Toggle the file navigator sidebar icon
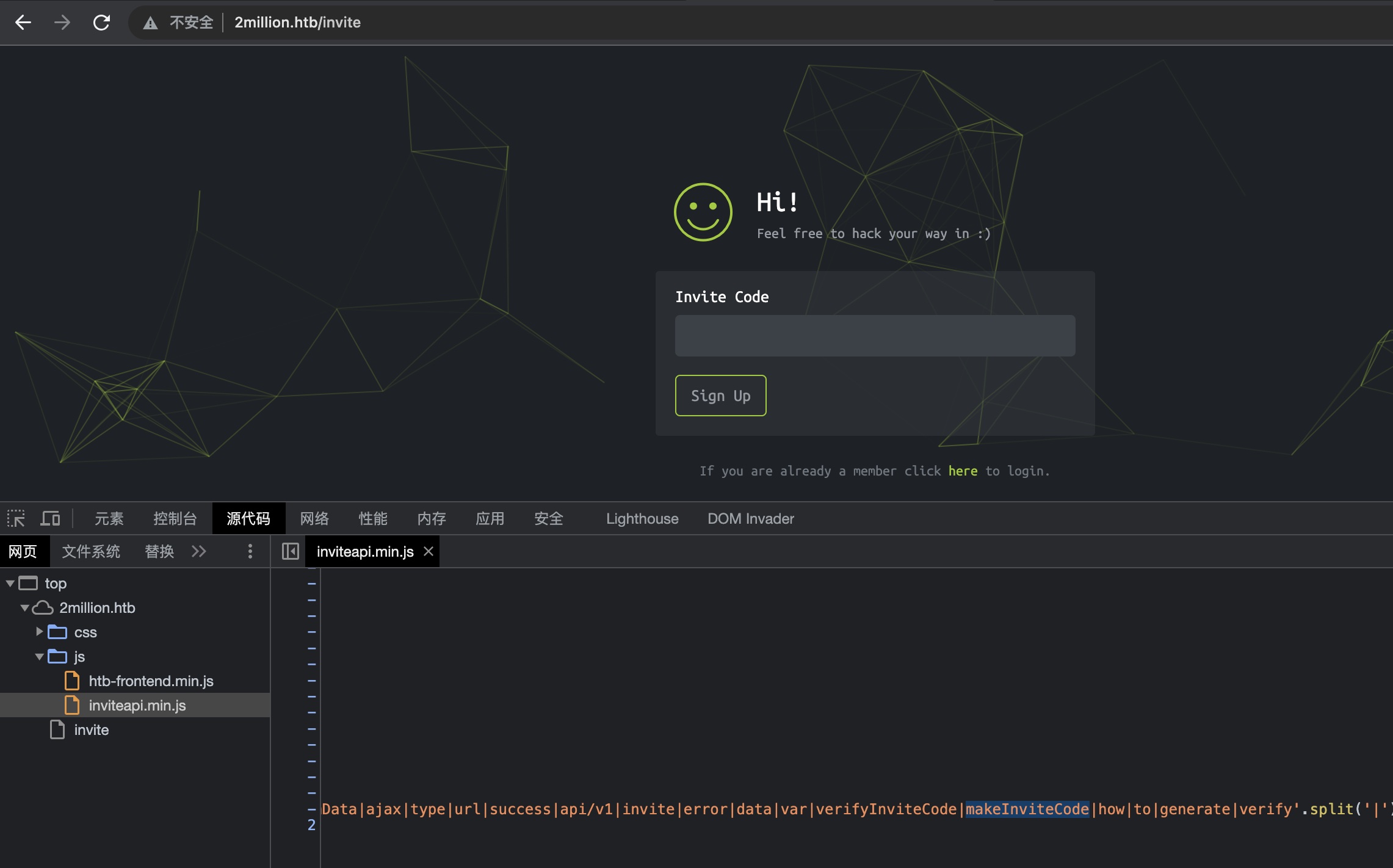The height and width of the screenshot is (868, 1393). (x=291, y=552)
